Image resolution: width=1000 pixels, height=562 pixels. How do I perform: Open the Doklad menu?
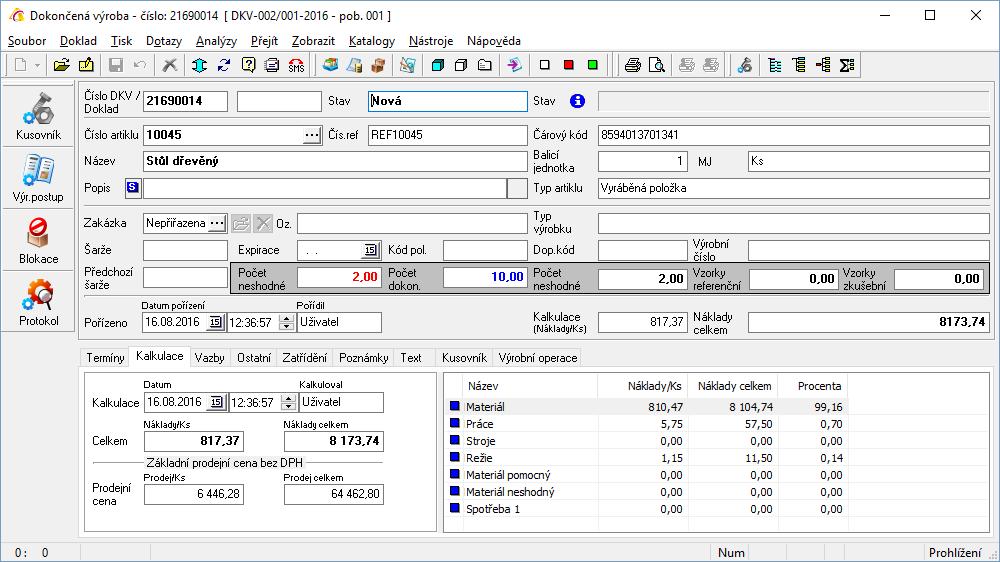tap(78, 41)
